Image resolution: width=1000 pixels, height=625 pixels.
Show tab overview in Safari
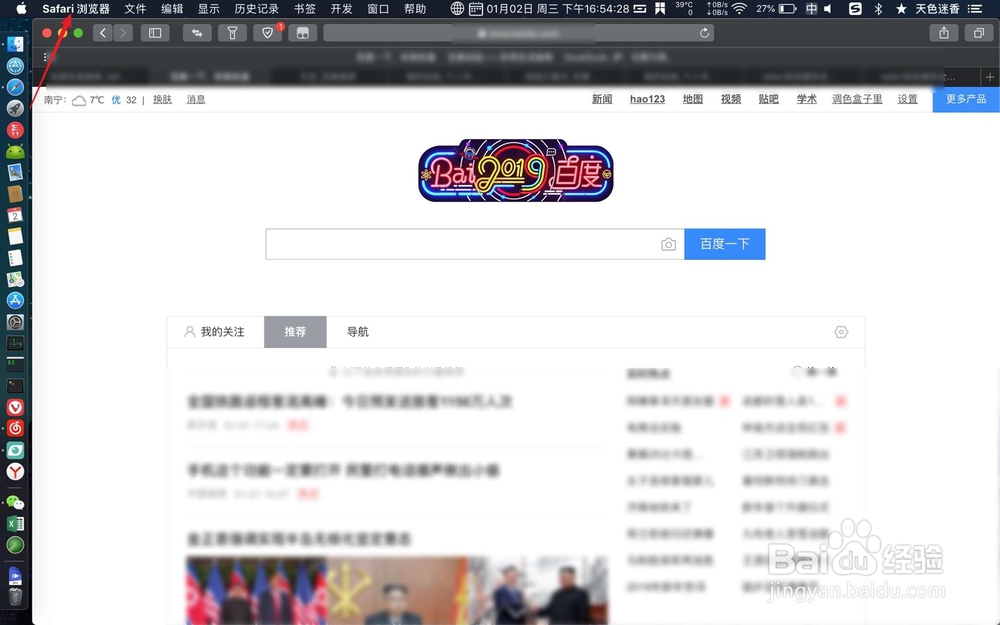[979, 33]
